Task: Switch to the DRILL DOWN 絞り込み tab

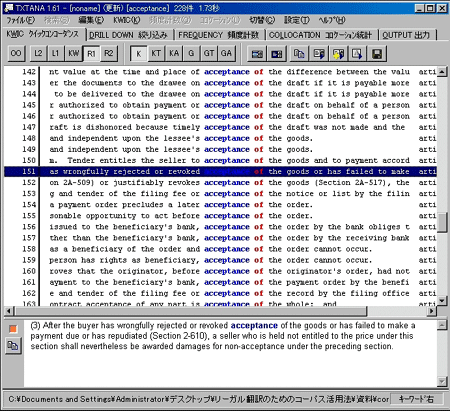Action: (130, 35)
